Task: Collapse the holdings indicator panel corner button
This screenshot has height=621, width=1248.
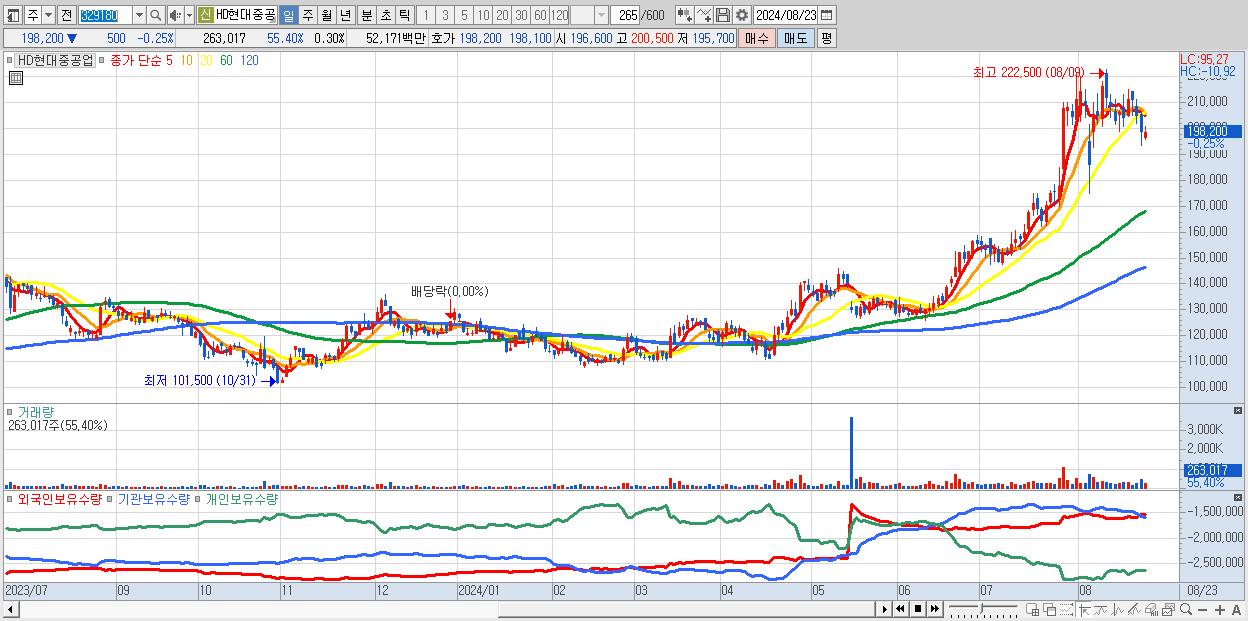Action: pyautogui.click(x=1239, y=498)
